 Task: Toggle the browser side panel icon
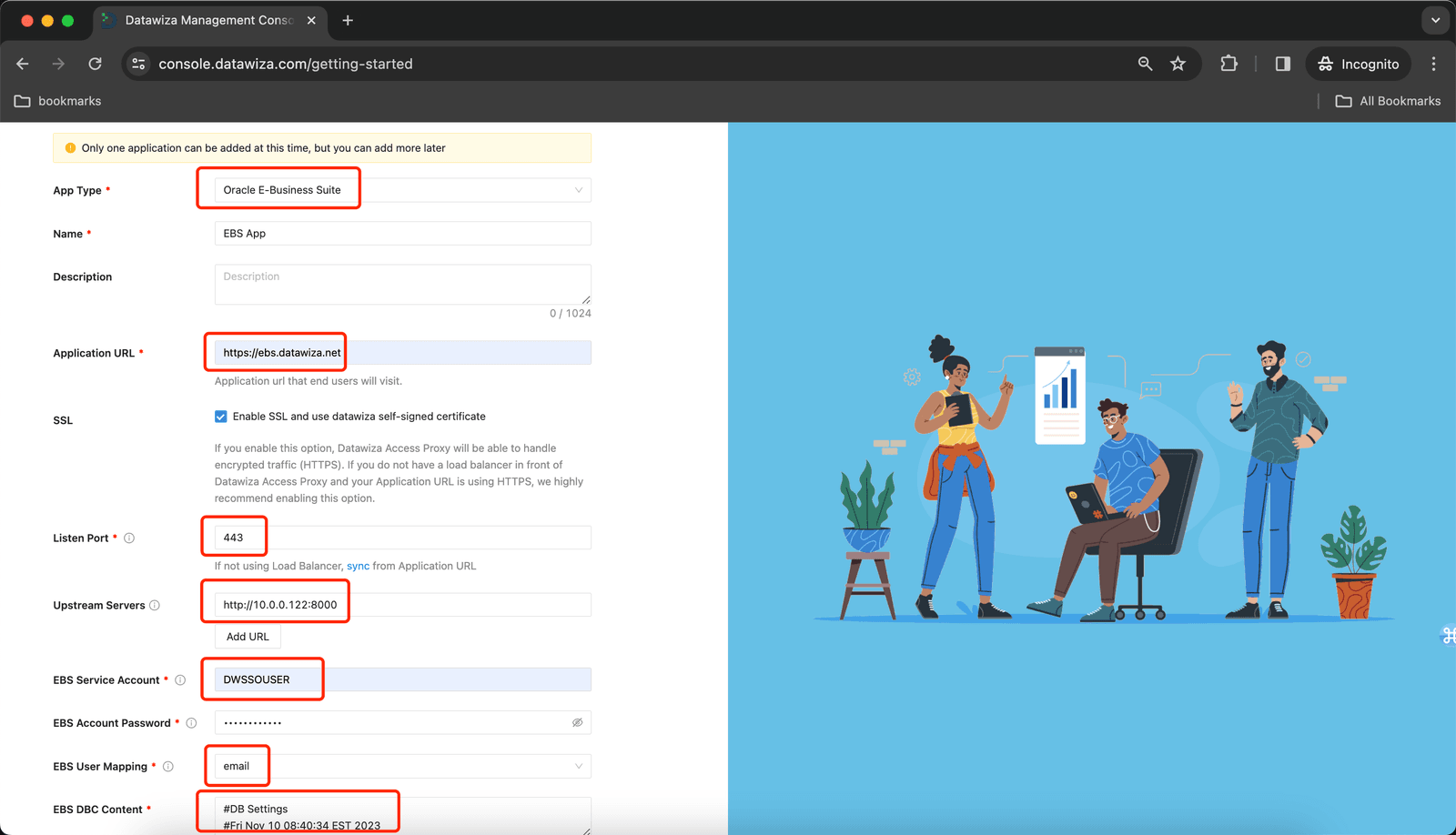pos(1282,64)
